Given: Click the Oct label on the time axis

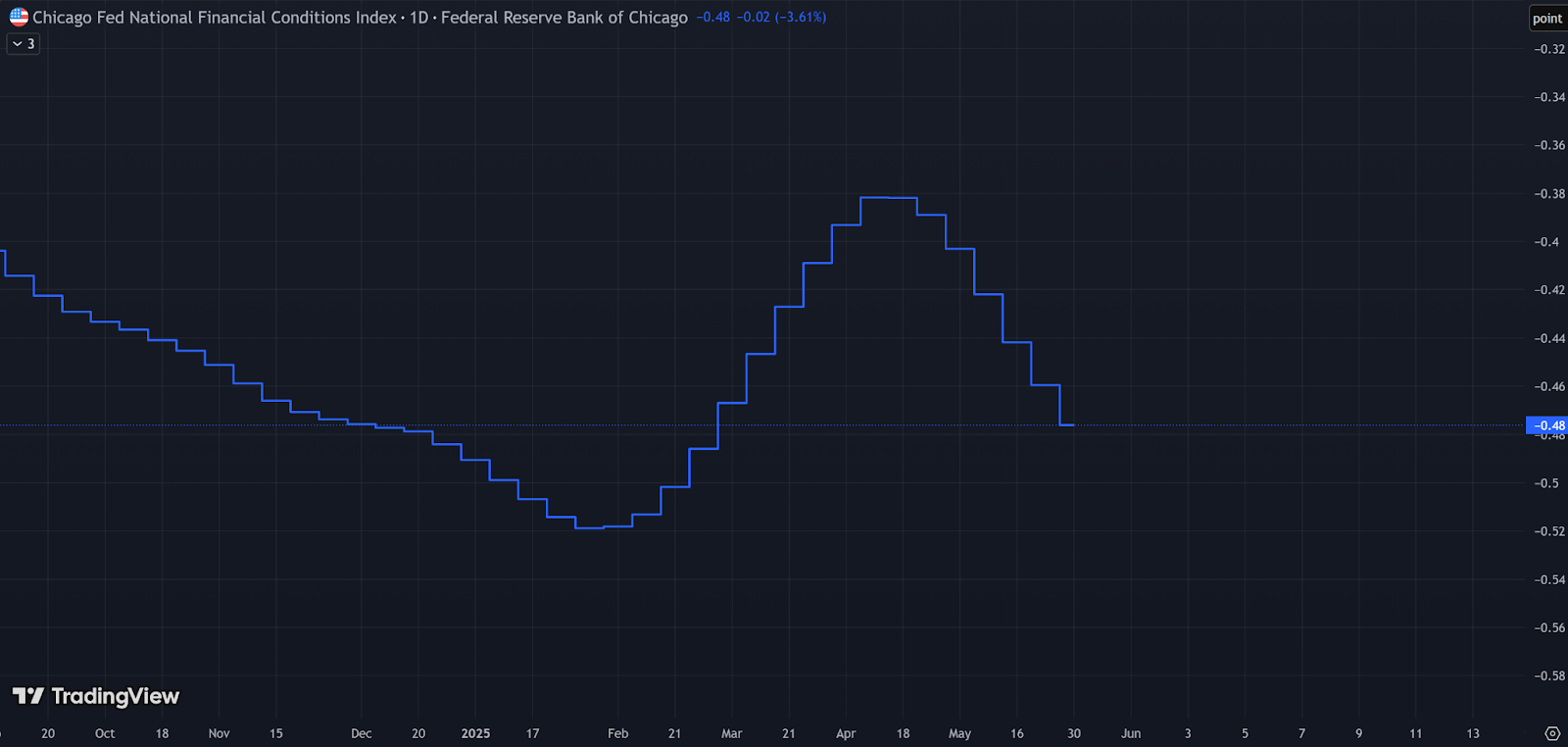Looking at the screenshot, I should [105, 733].
